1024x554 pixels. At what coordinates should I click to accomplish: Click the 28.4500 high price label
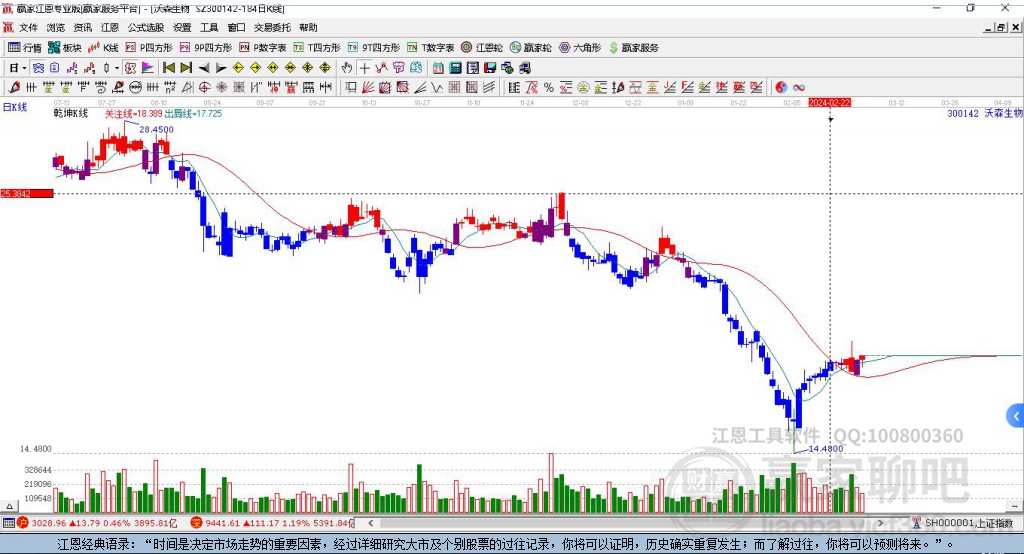click(x=157, y=129)
